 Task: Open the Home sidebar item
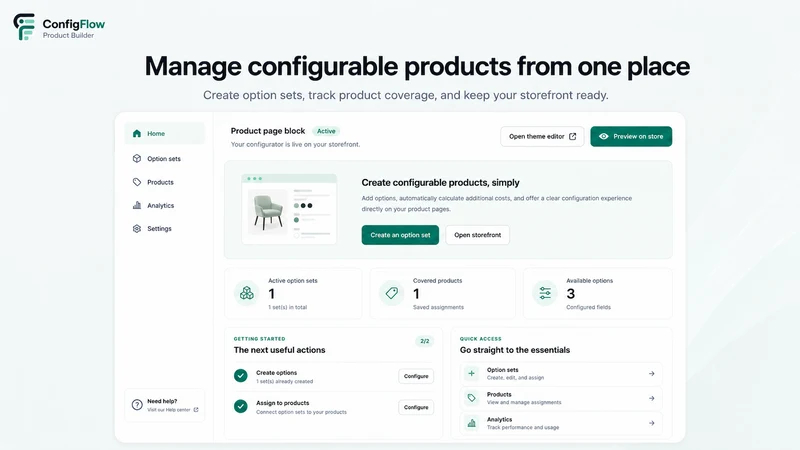(164, 134)
